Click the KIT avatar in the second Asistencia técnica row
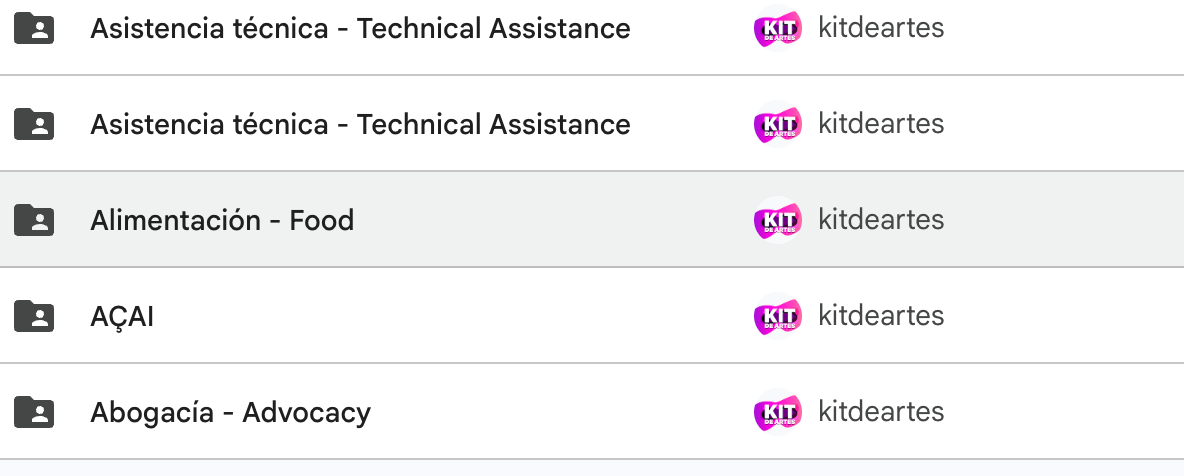This screenshot has height=476, width=1184. (777, 124)
